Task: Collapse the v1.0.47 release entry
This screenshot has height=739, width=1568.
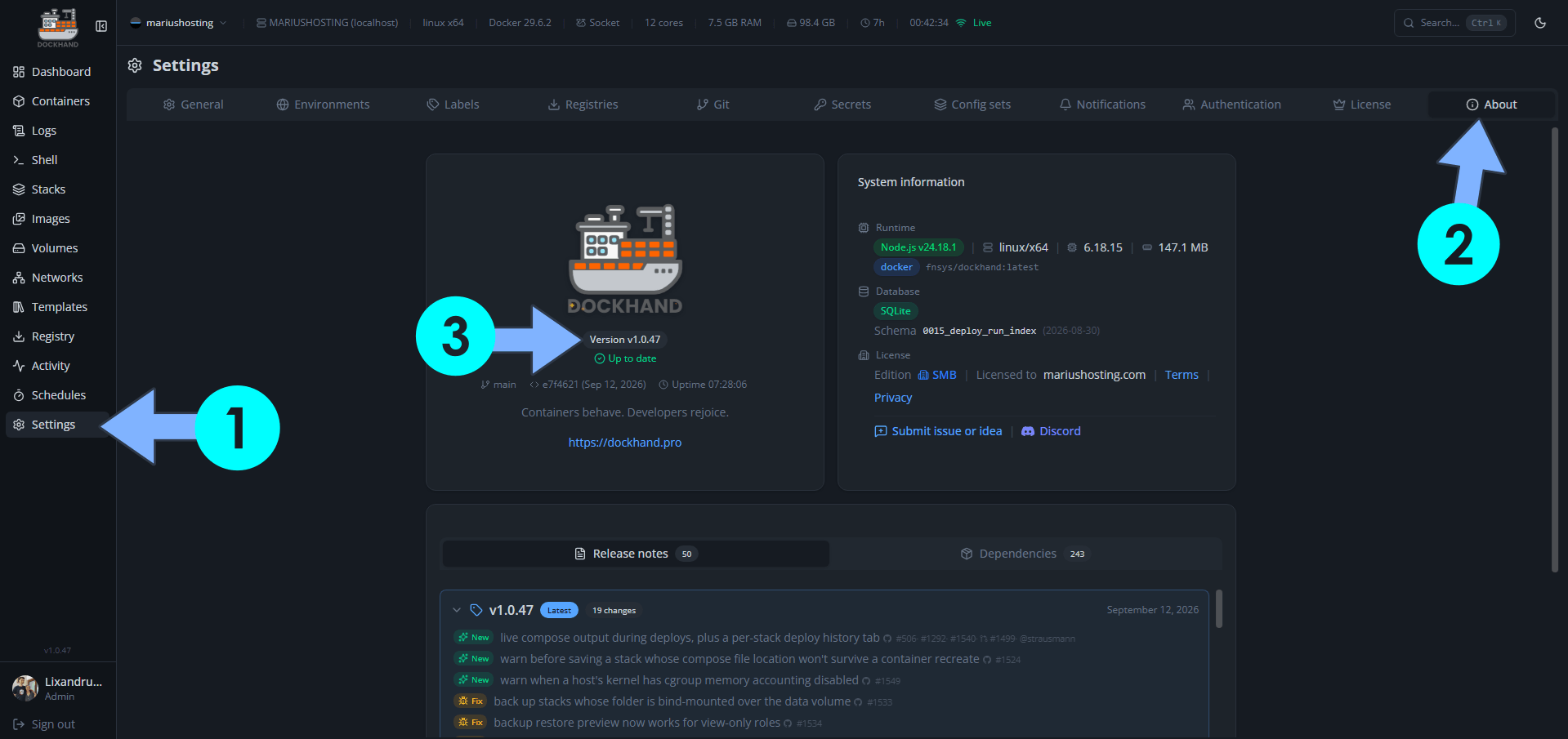Action: 457,610
